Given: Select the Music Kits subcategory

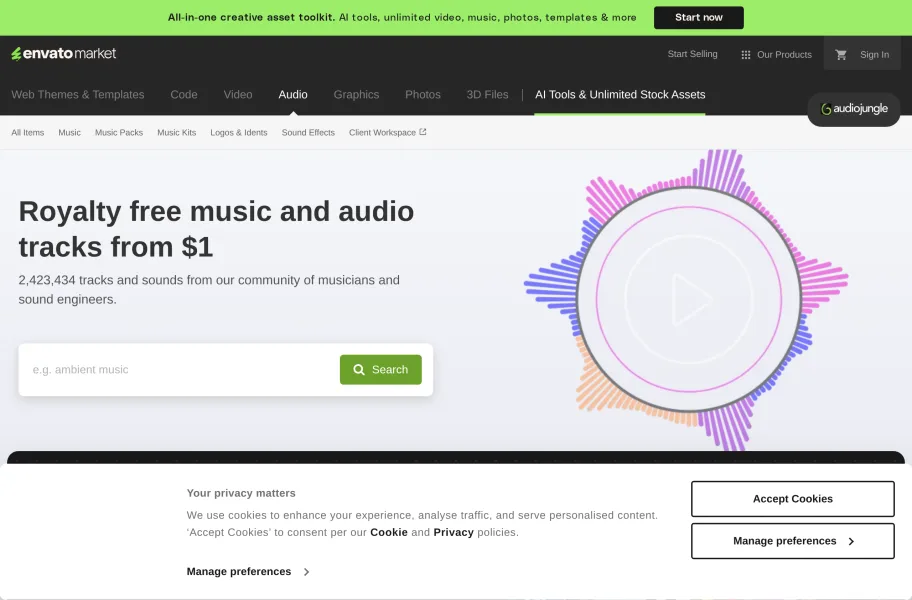Looking at the screenshot, I should tap(176, 133).
